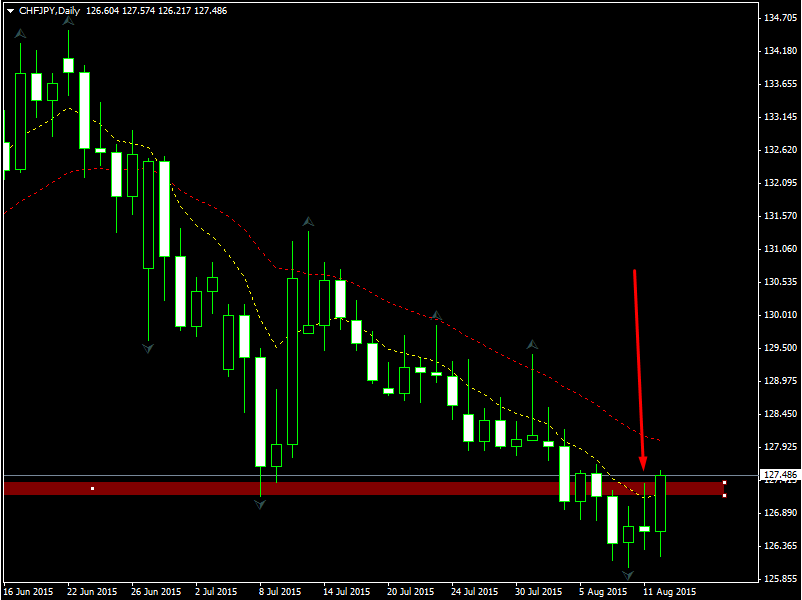802x600 pixels.
Task: Click the 22 Jun 2015 date label
Action: (x=92, y=592)
